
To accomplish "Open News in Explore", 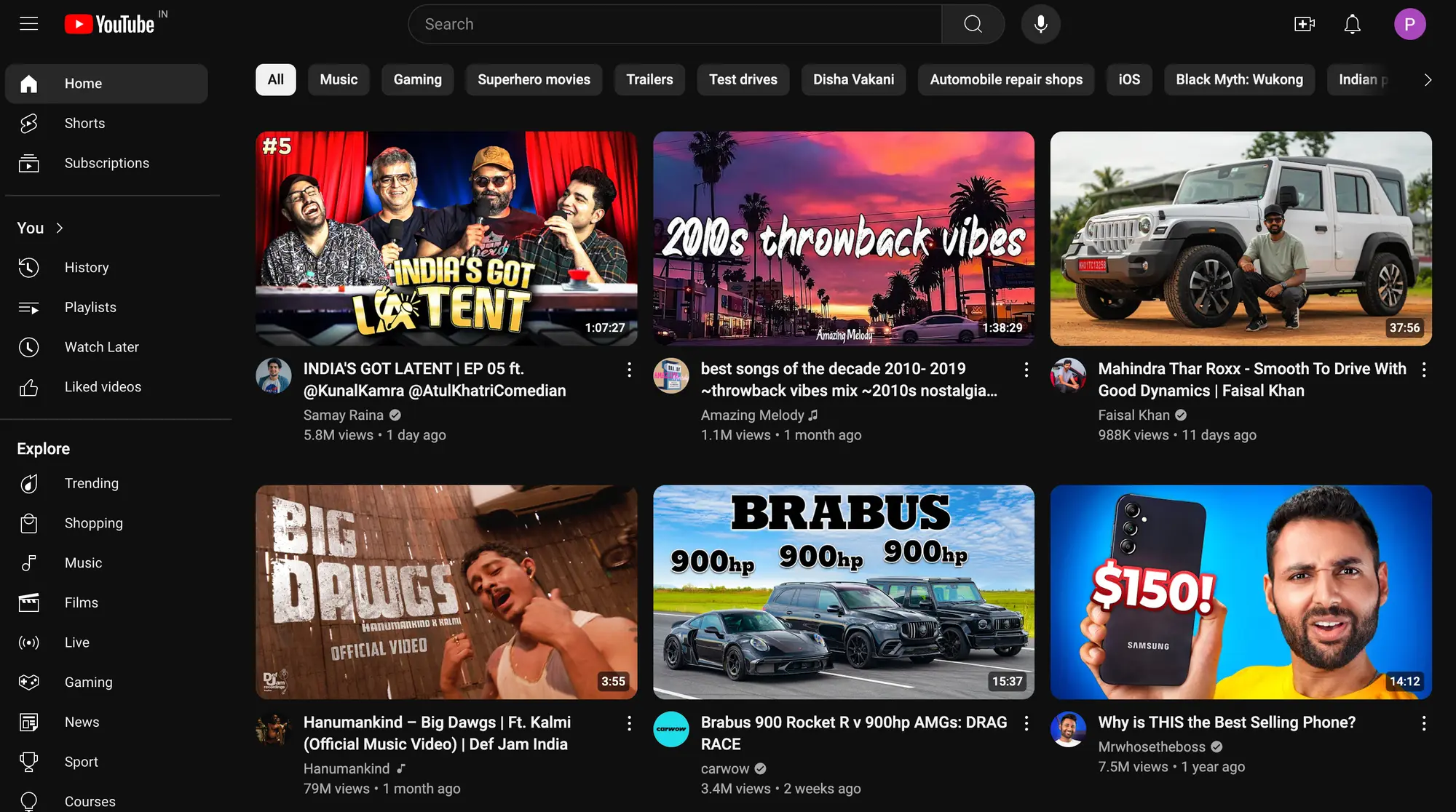I will coord(106,722).
